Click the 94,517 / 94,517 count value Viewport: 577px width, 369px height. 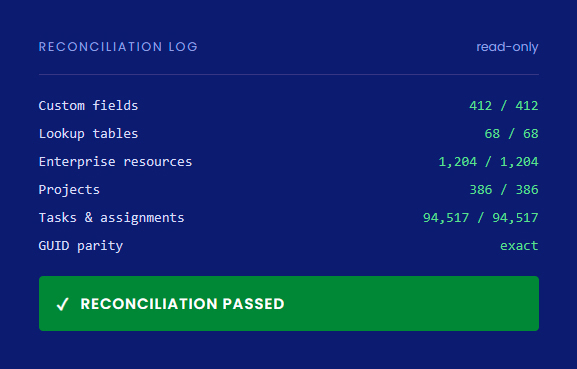(480, 218)
